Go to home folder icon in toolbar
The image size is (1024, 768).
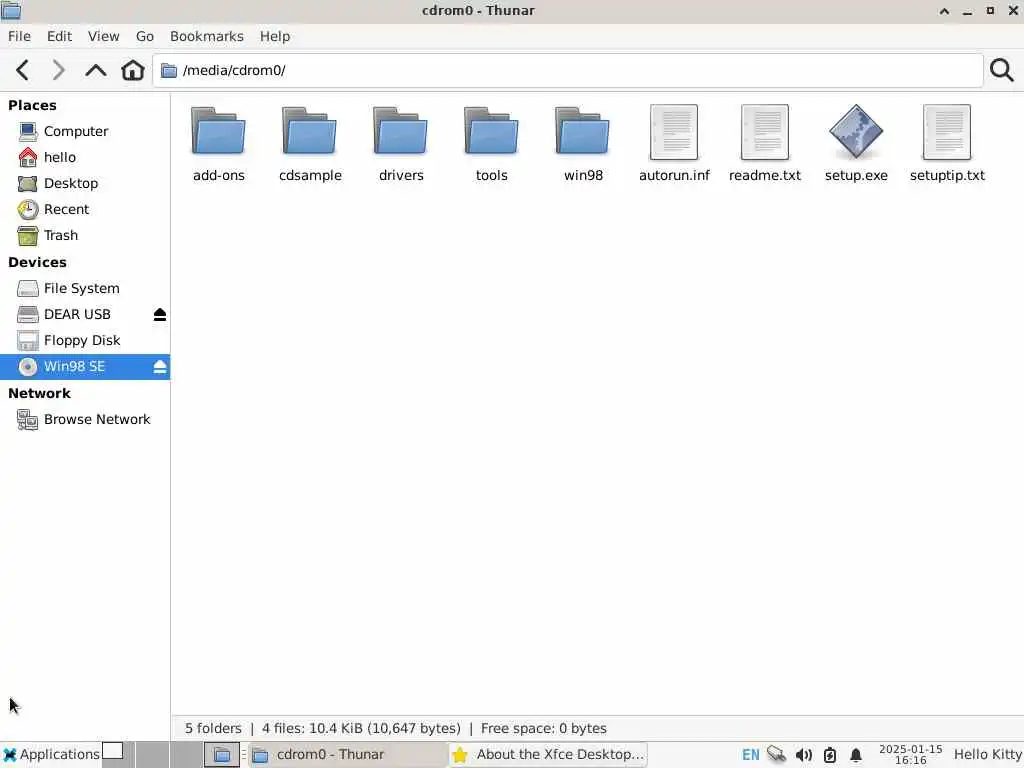pyautogui.click(x=133, y=70)
